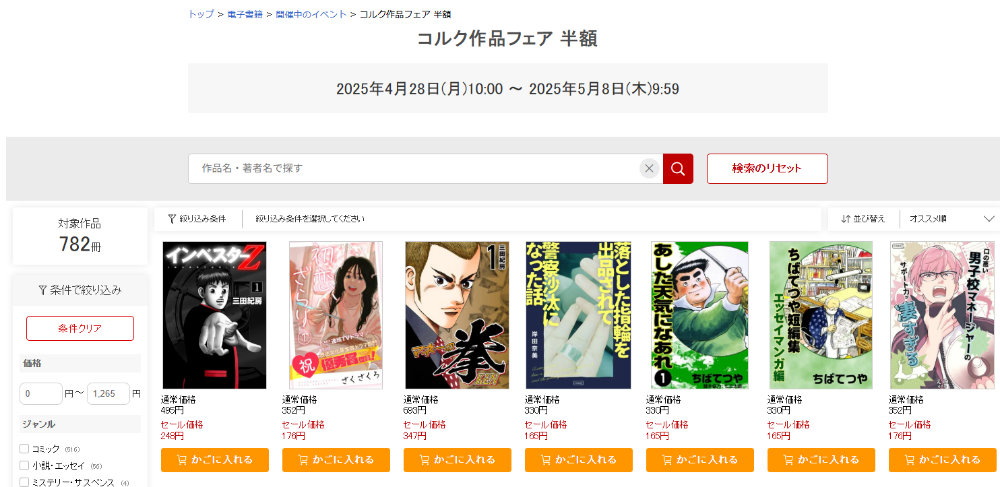This screenshot has height=487, width=1000.
Task: Go to トップ breadcrumb link
Action: (201, 14)
